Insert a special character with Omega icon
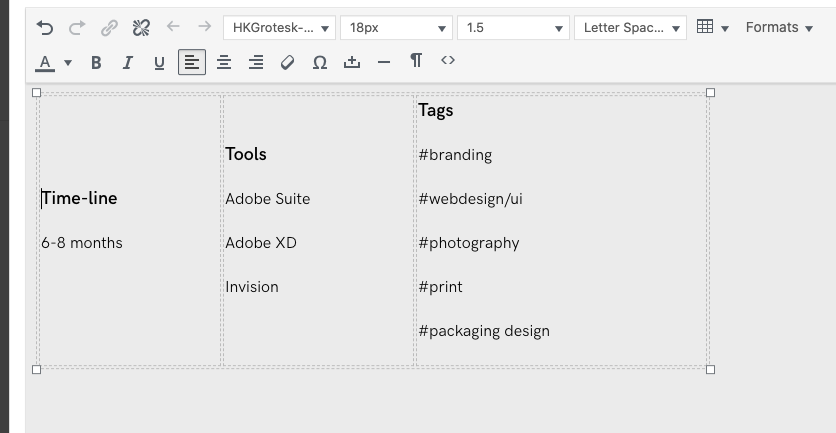This screenshot has width=836, height=433. 320,62
